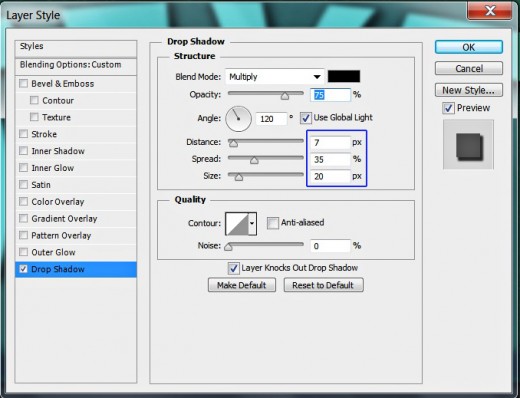Select the Outer Glow label
This screenshot has width=520, height=398.
coord(53,252)
